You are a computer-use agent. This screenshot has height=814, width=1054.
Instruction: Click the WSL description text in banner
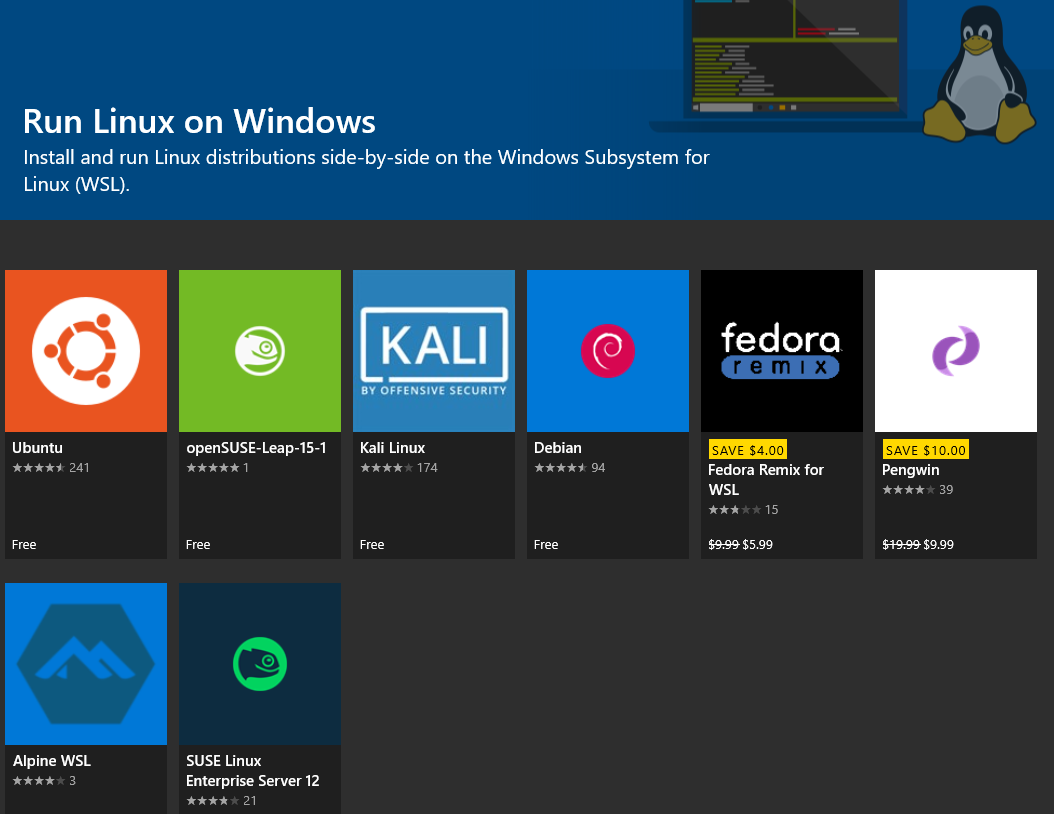(x=366, y=171)
